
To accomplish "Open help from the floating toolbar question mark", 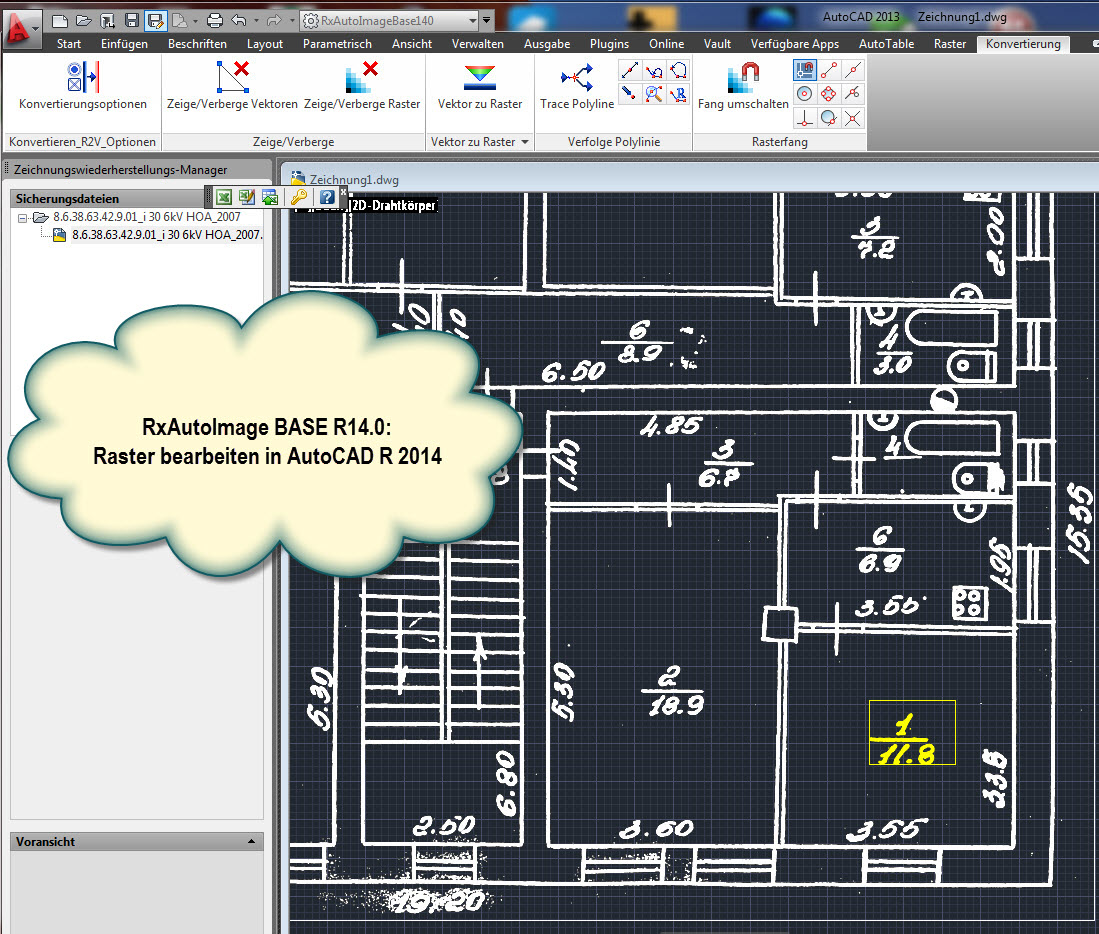I will coord(326,197).
